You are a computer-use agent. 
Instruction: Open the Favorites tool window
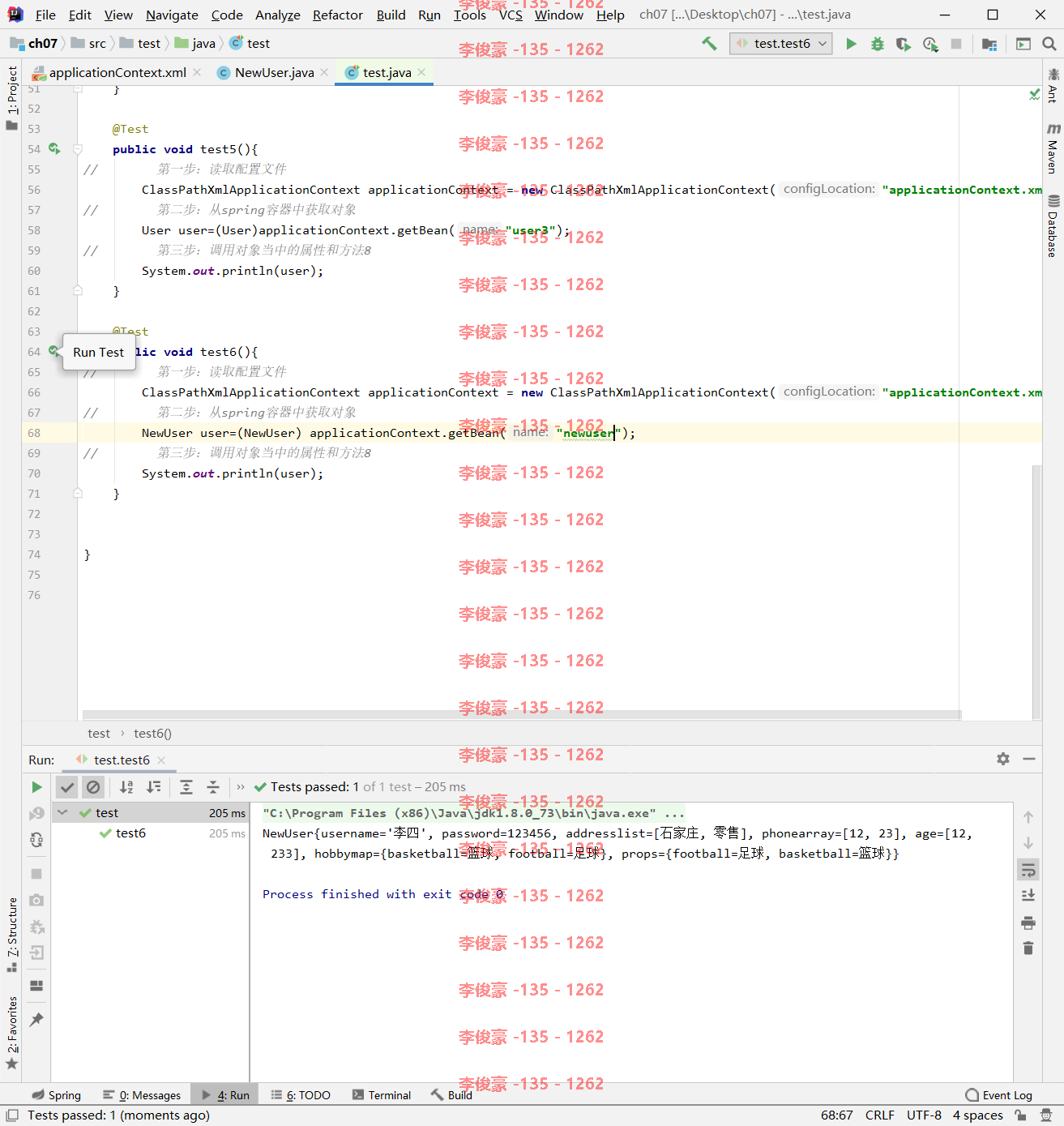tap(11, 1033)
